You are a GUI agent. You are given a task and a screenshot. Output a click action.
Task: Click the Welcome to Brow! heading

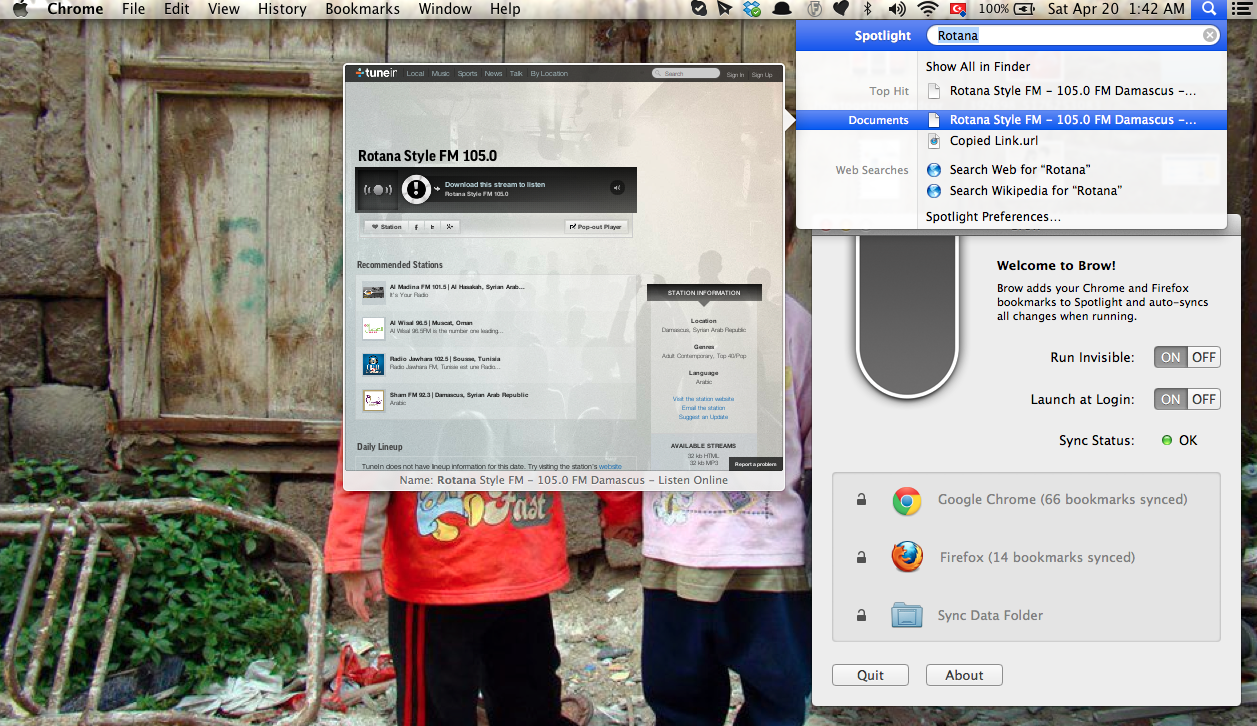[x=1056, y=266]
